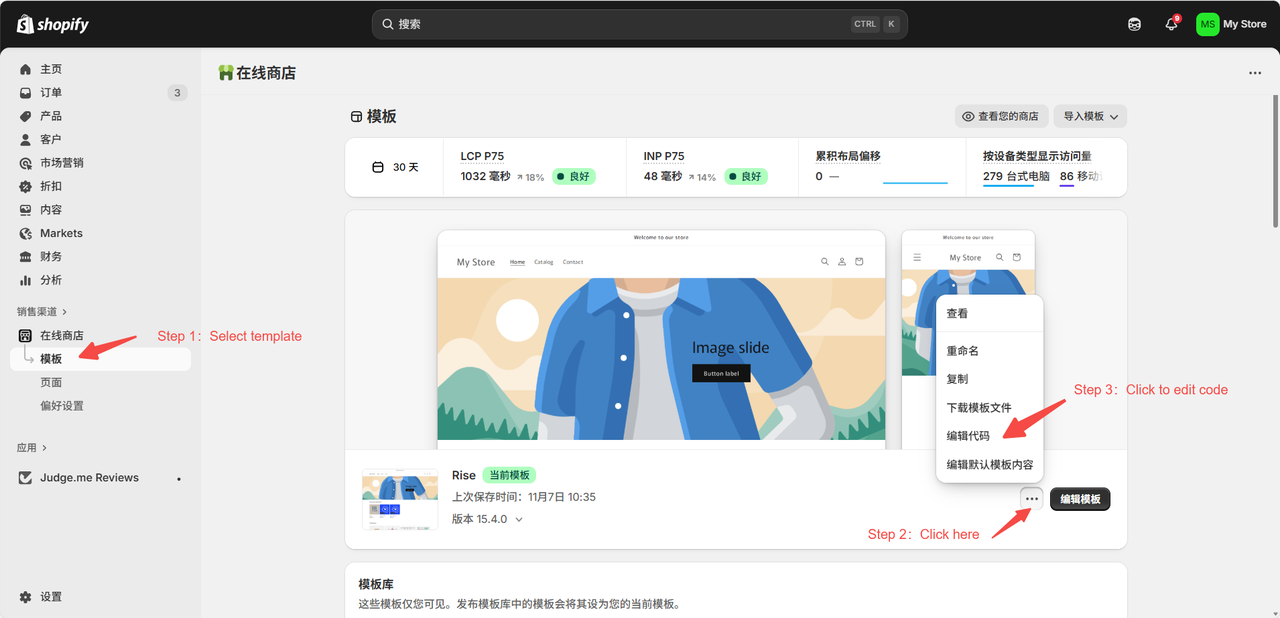Expand the 销售渠道 sidebar section

42,312
